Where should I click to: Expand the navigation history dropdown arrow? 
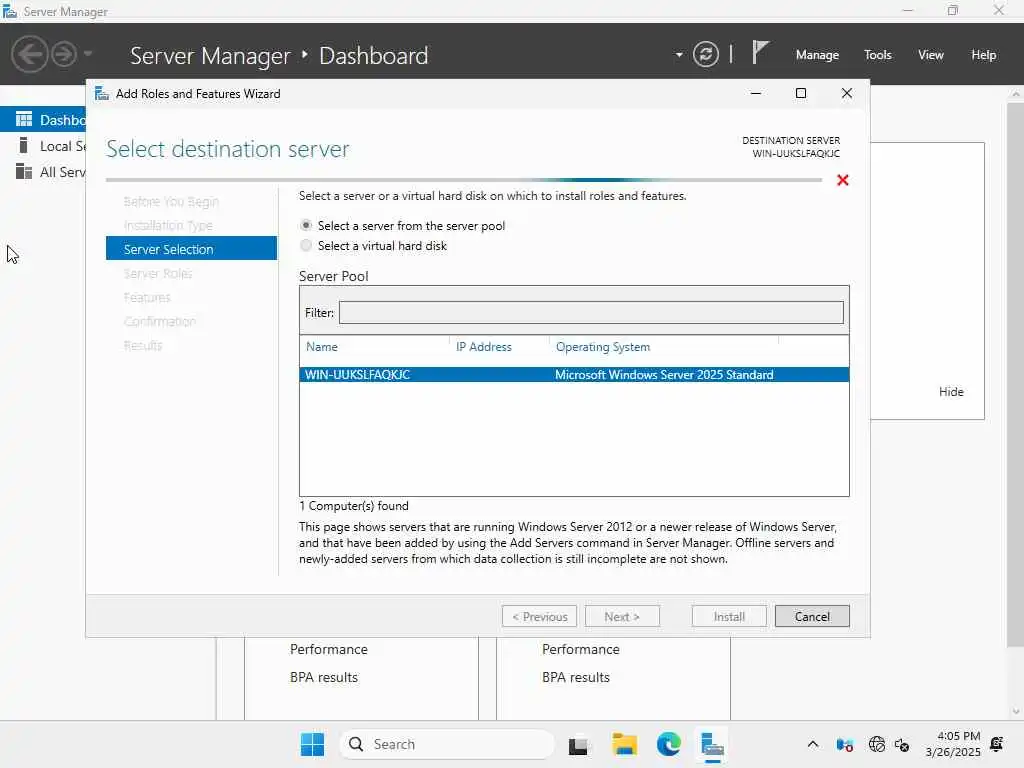pos(88,54)
